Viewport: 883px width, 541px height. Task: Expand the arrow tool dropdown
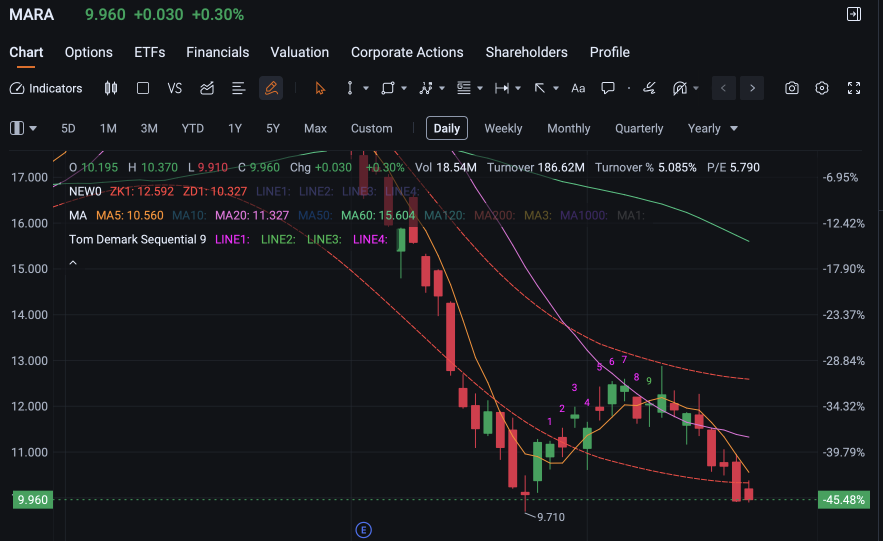click(x=556, y=88)
